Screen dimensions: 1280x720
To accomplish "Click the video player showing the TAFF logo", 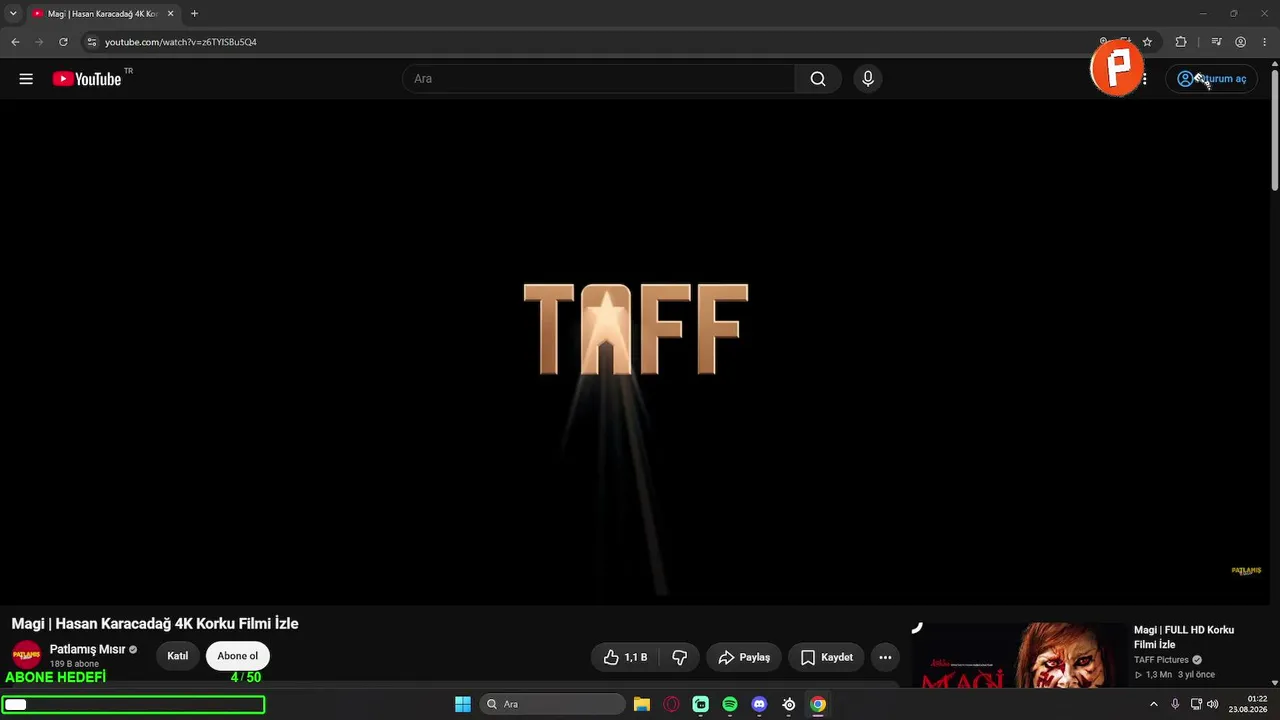I will [x=636, y=352].
